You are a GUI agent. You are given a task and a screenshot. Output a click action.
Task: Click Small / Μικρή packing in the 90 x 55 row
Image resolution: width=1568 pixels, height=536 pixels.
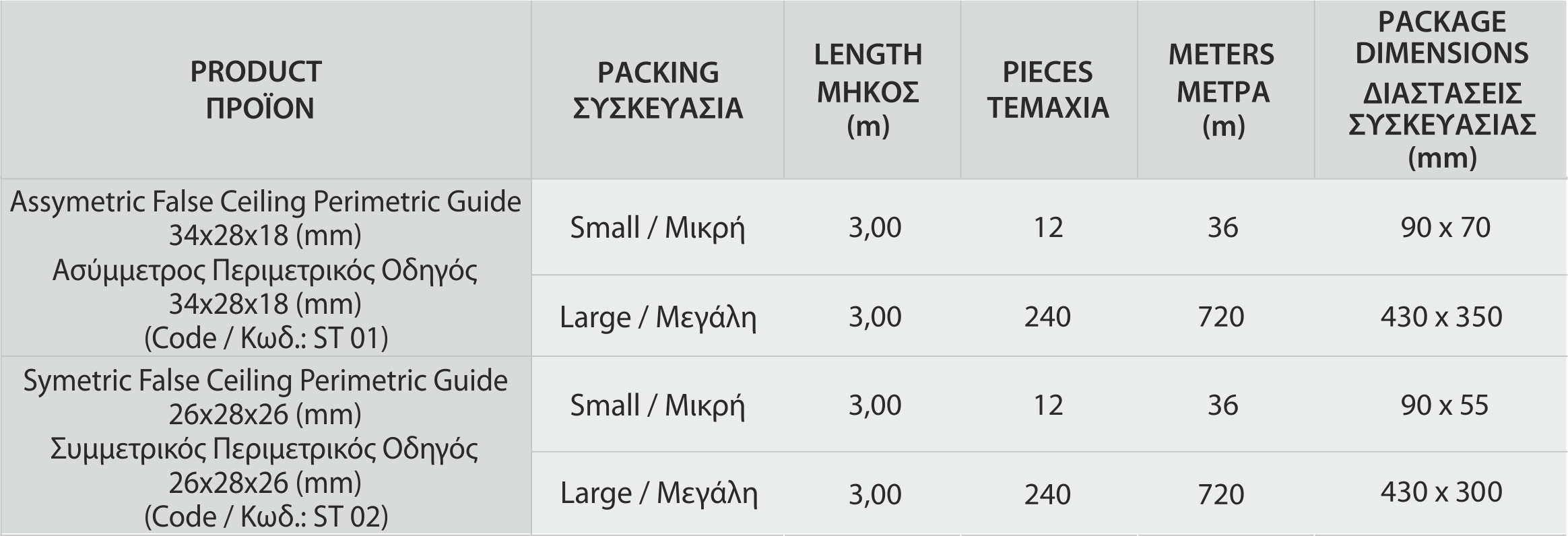[x=657, y=405]
